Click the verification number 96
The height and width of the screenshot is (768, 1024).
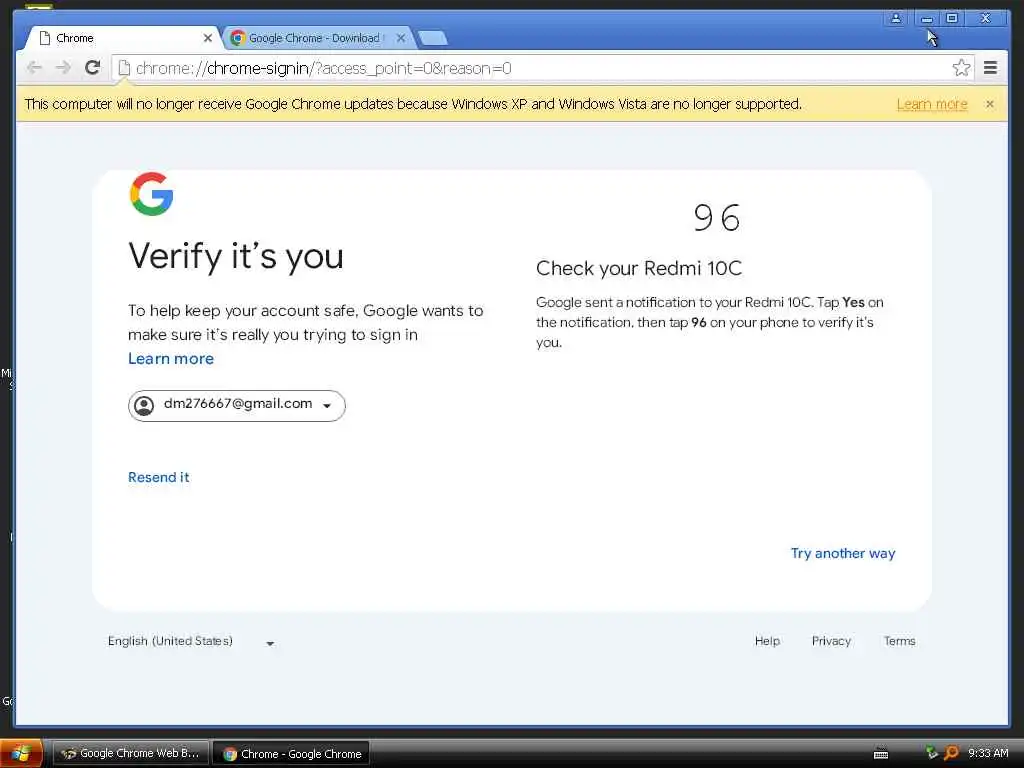tap(717, 217)
